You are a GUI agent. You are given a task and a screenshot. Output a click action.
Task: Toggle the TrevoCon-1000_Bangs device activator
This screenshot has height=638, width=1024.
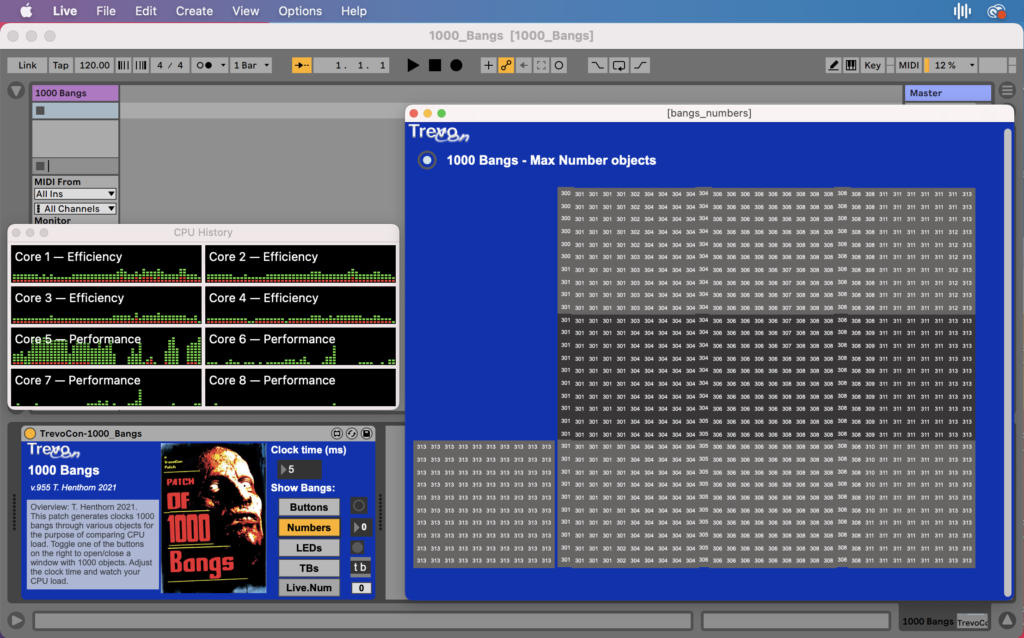(30, 433)
